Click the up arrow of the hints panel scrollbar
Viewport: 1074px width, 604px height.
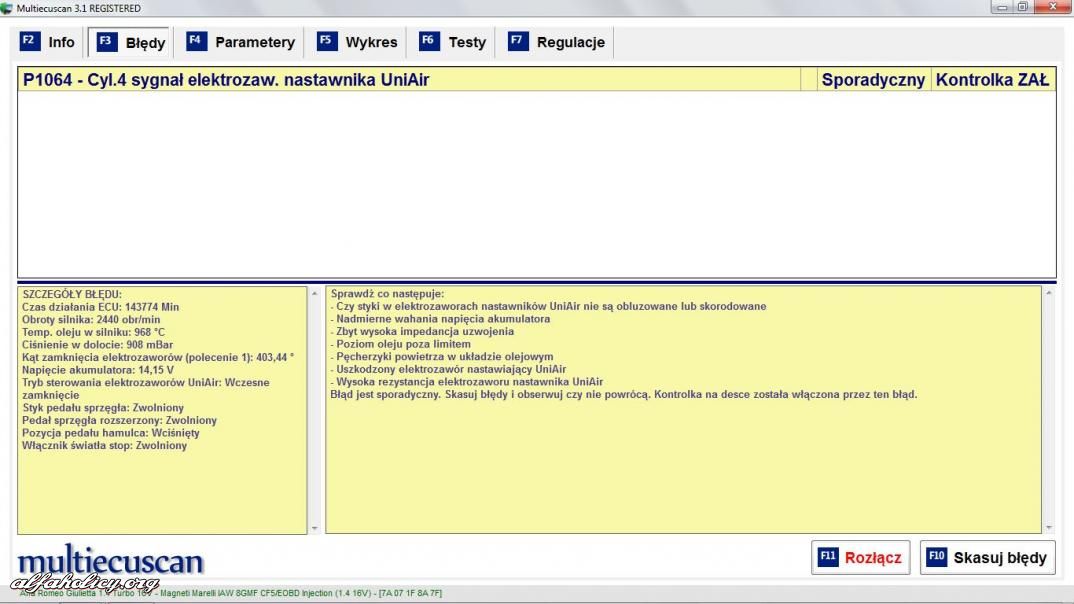pos(1049,293)
